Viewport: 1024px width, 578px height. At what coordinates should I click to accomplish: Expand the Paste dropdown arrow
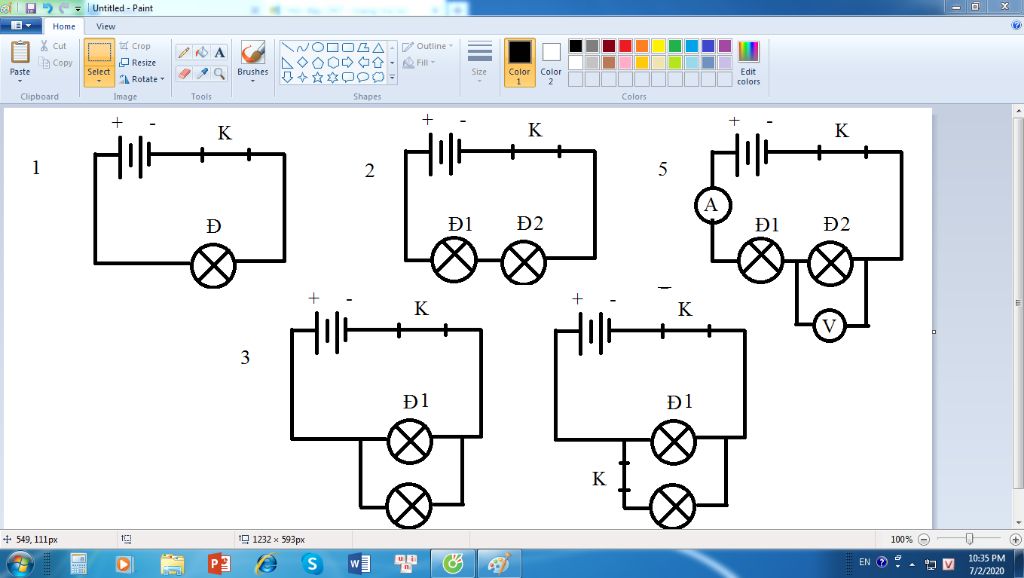tap(20, 81)
